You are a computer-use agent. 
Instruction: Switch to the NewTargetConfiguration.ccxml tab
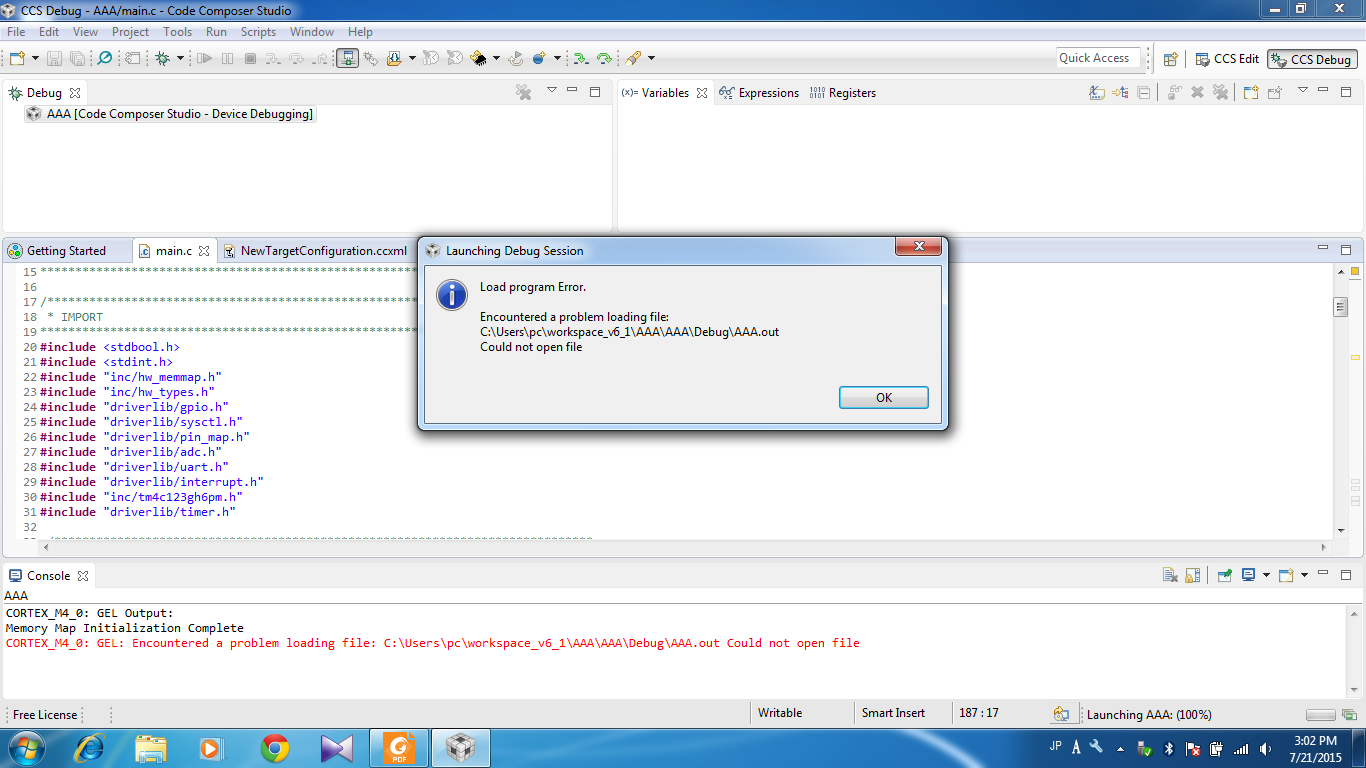click(323, 251)
